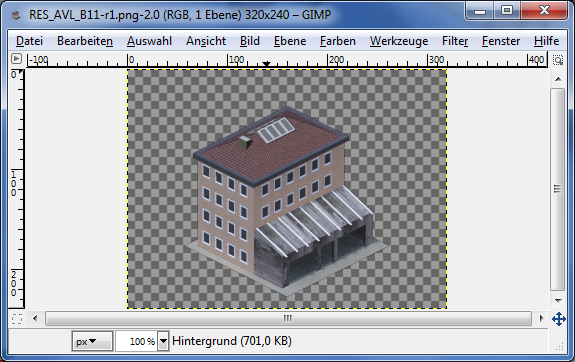This screenshot has width=575, height=362.
Task: Open the px unit dropdown
Action: (x=92, y=341)
